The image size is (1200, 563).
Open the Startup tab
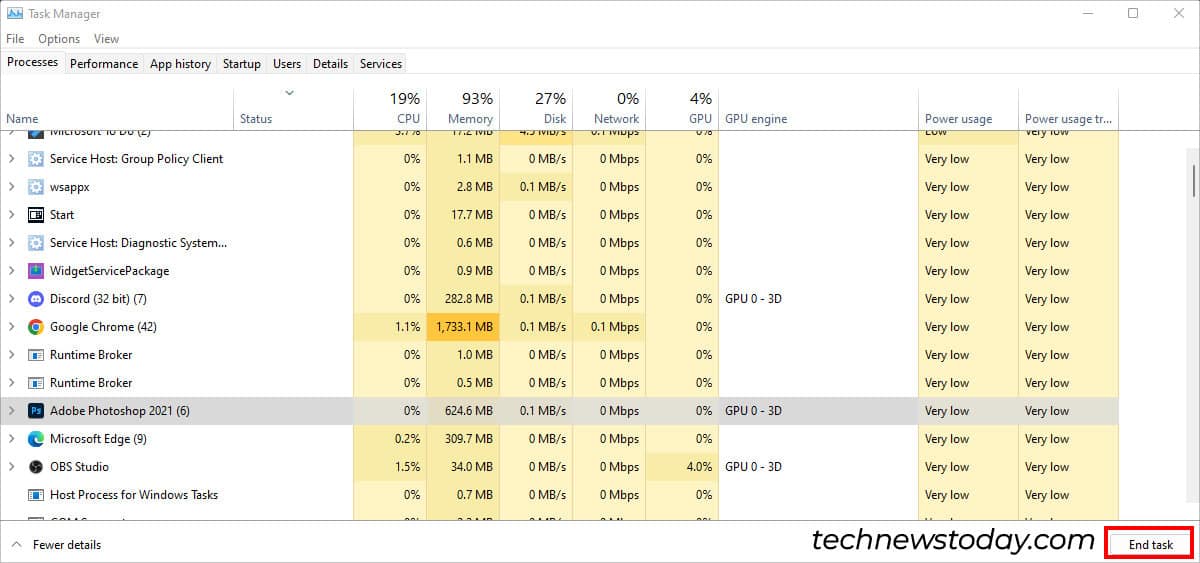click(241, 64)
